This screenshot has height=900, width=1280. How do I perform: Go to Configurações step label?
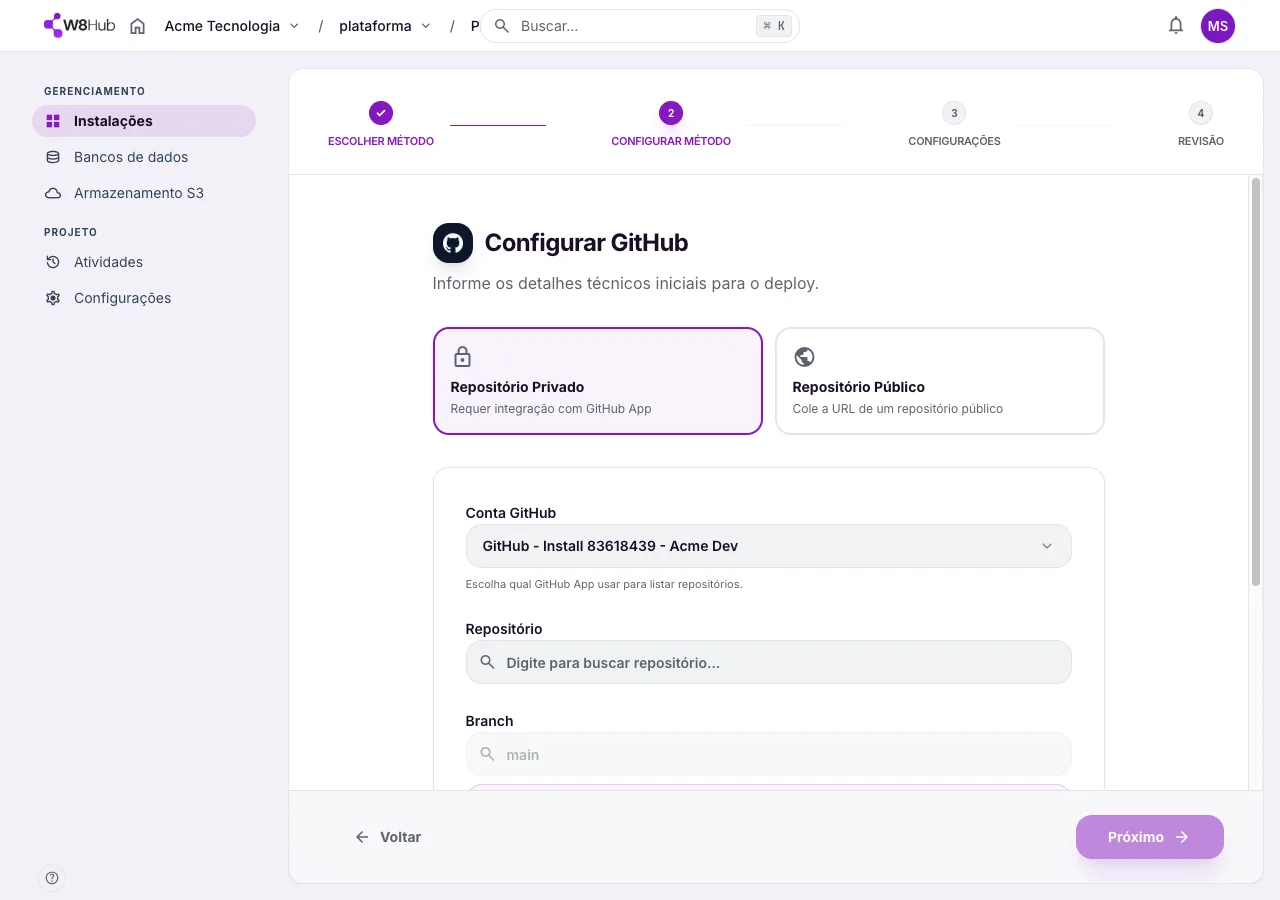pyautogui.click(x=954, y=141)
